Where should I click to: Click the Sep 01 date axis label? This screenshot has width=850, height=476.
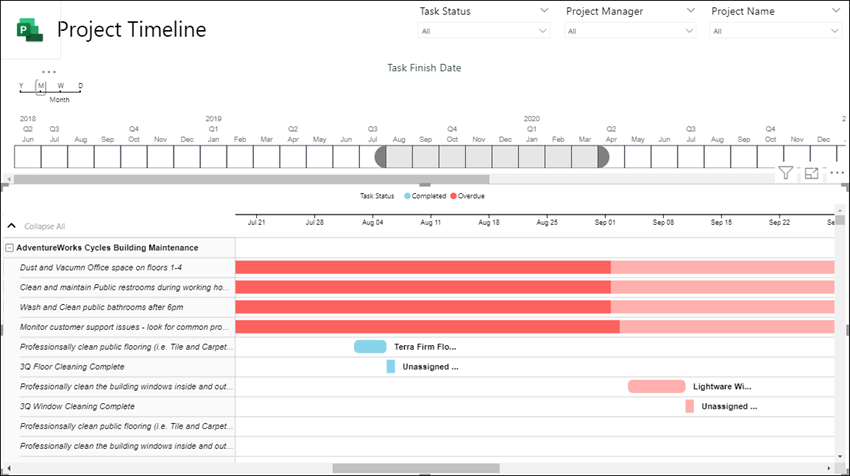(605, 222)
